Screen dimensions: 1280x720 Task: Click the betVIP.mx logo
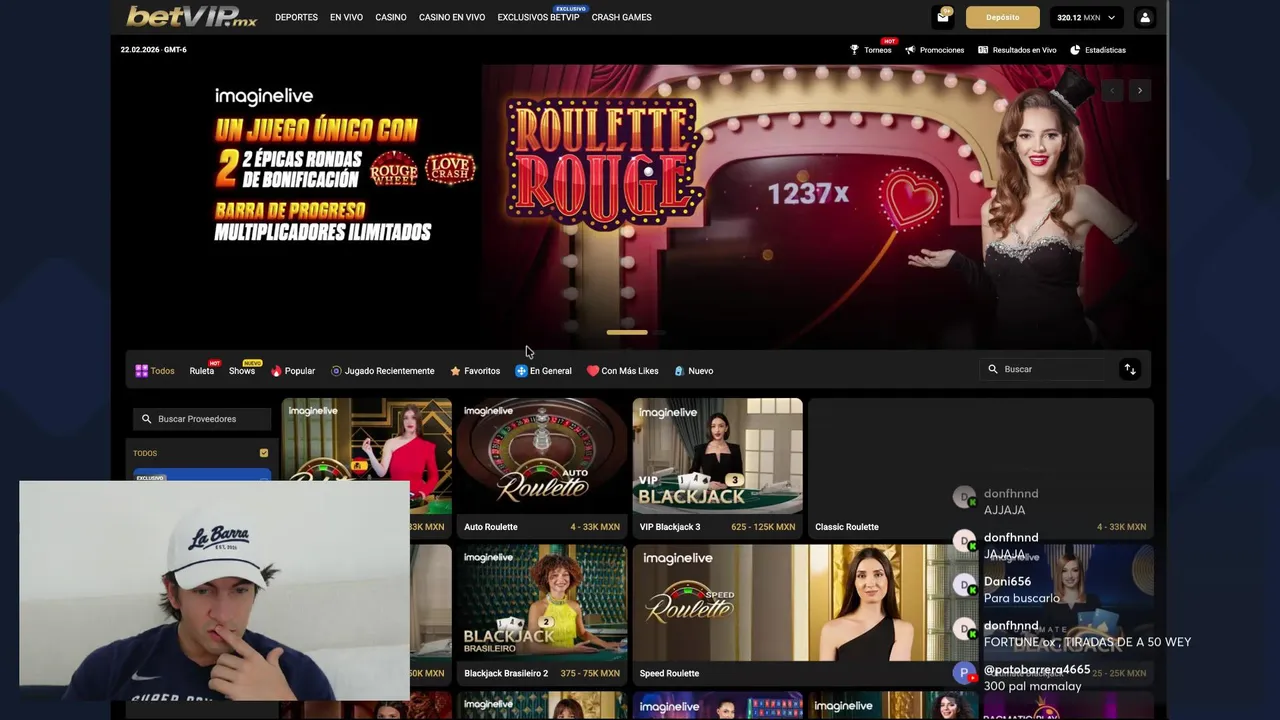coord(191,17)
